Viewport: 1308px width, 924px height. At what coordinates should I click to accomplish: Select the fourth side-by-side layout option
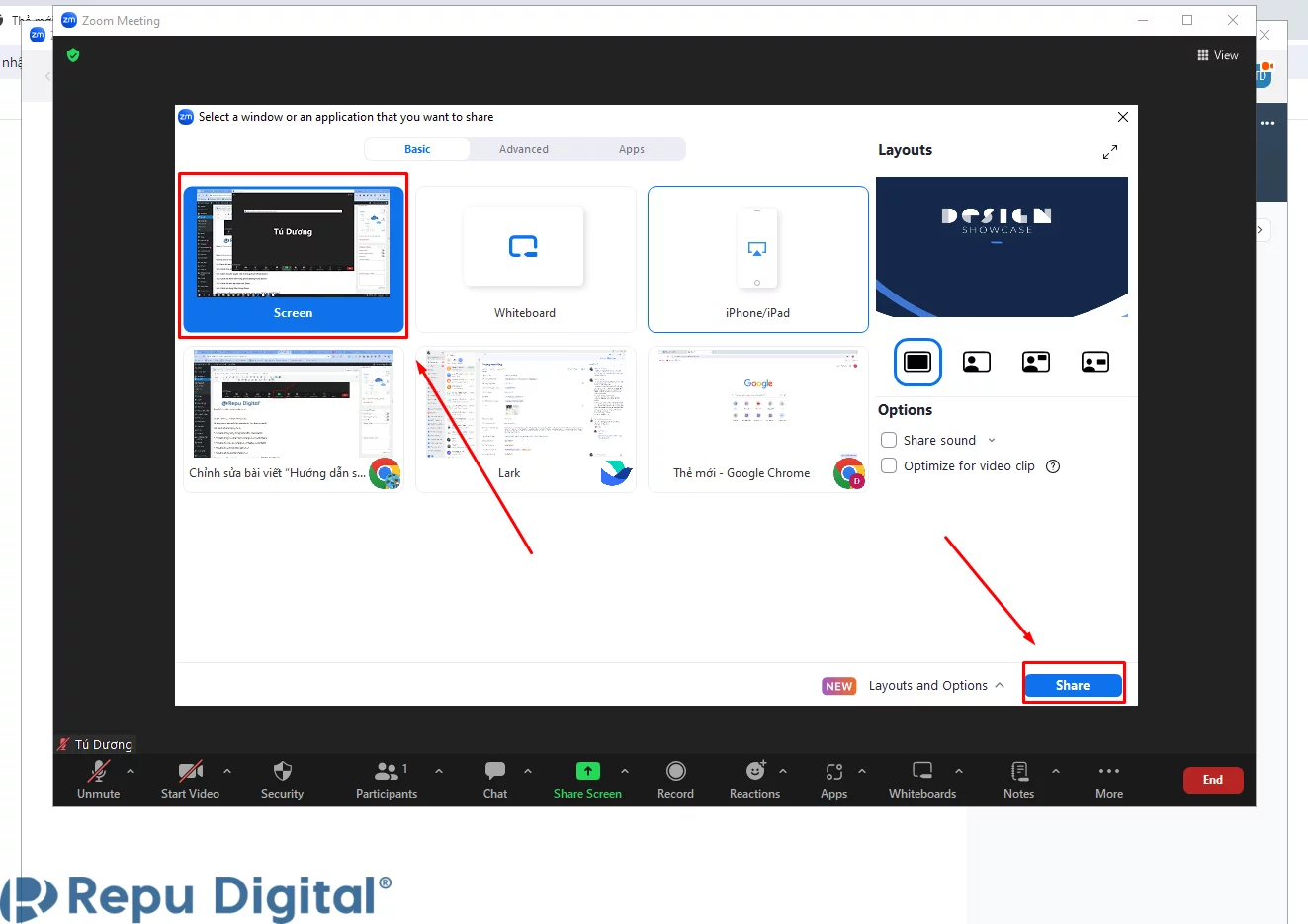click(x=1095, y=362)
